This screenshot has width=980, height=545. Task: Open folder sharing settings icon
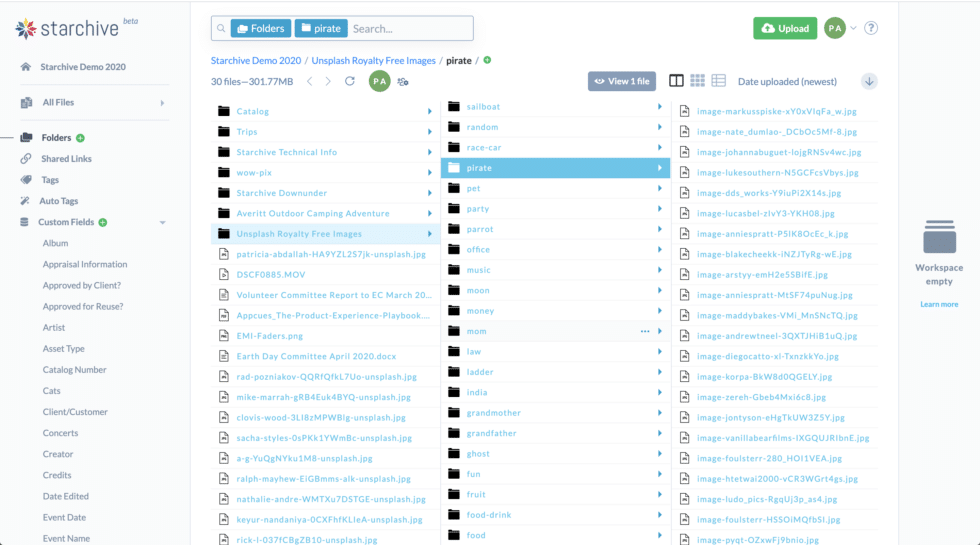click(403, 82)
